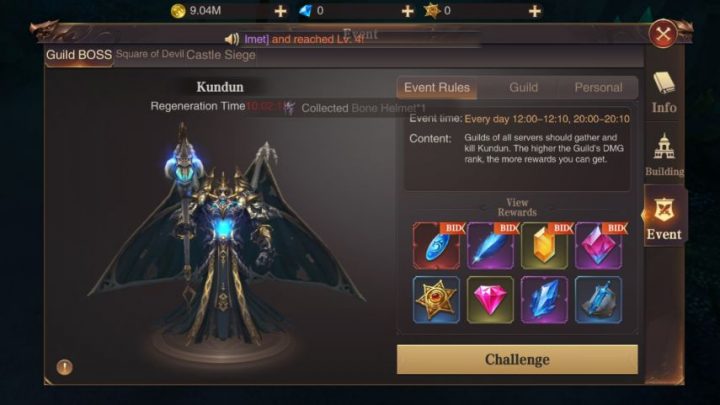Click the exclamation info icon below Kundun
The width and height of the screenshot is (720, 405).
coord(64,367)
